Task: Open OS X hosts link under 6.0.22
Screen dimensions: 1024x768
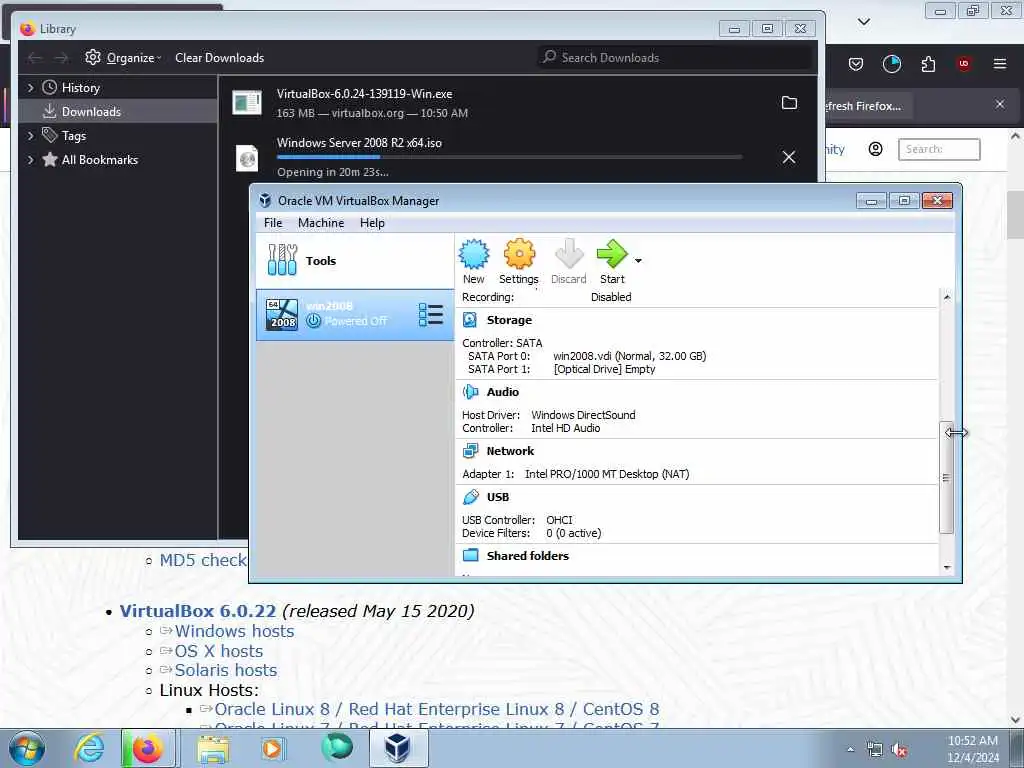Action: (219, 651)
